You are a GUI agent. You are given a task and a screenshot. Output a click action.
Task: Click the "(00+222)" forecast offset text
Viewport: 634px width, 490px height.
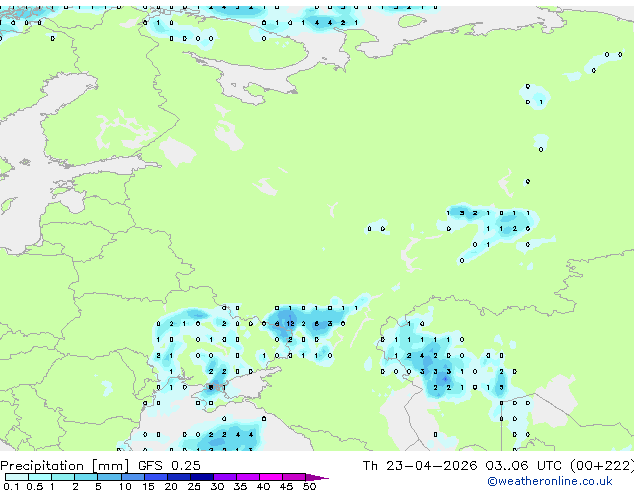[x=602, y=466]
